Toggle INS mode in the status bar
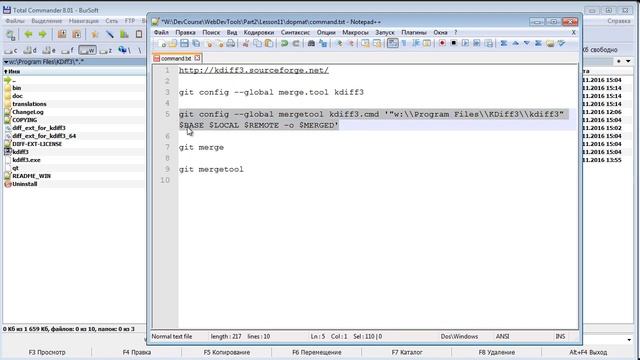This screenshot has width=640, height=360. tap(560, 336)
